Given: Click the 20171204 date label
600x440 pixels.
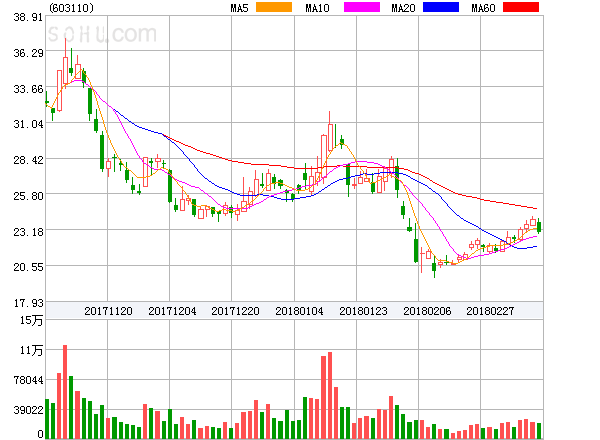Looking at the screenshot, I should pos(172,311).
